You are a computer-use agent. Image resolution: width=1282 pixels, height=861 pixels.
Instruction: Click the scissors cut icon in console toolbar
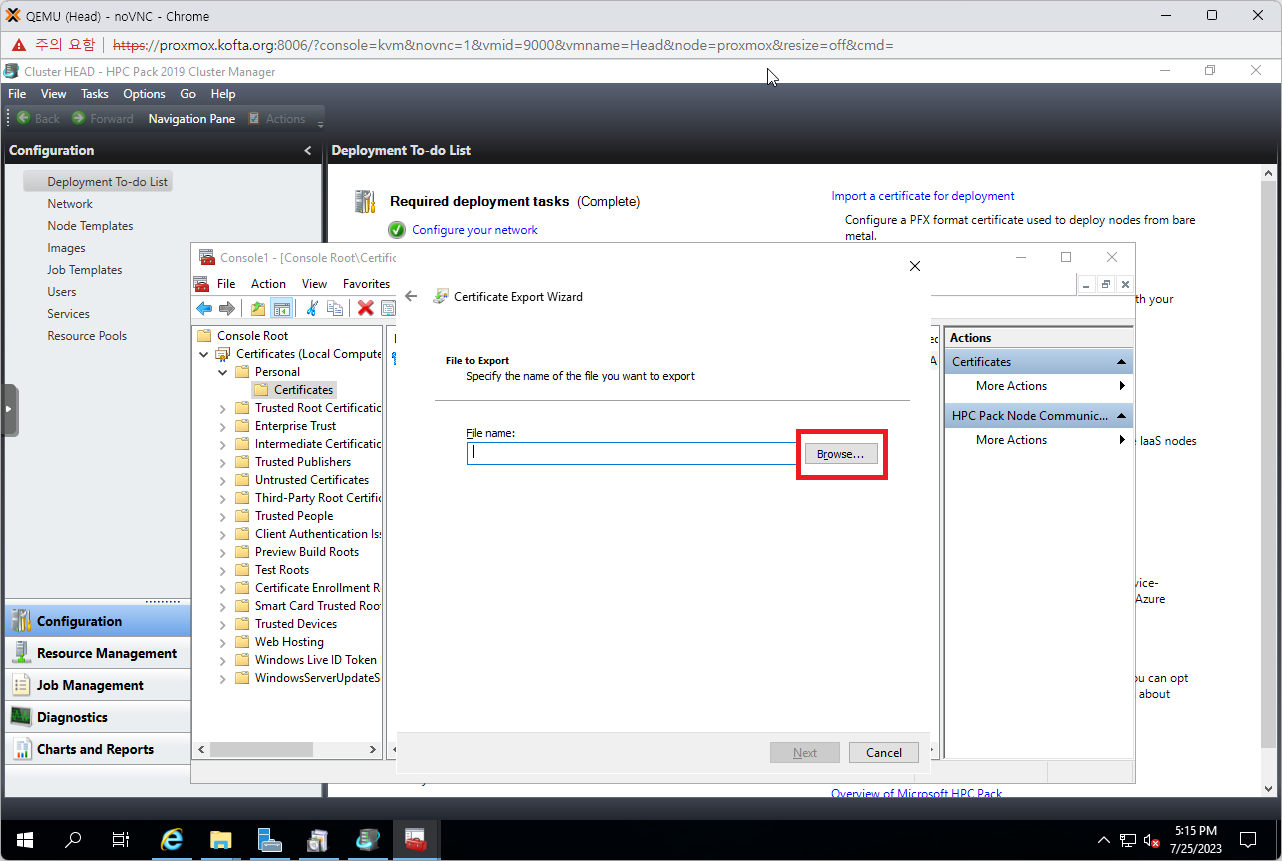(312, 308)
